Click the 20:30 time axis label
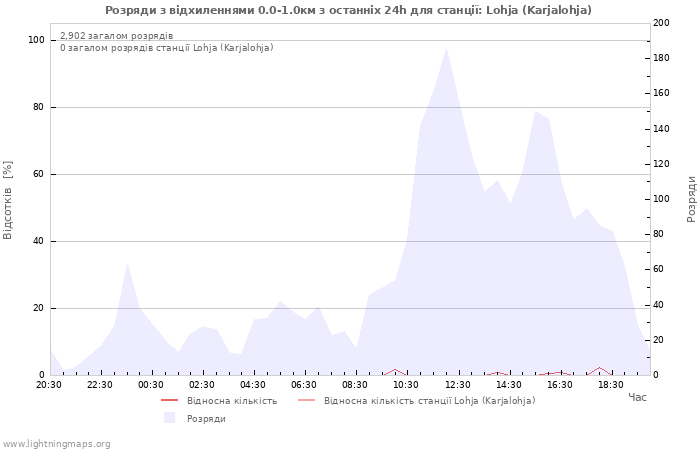Image resolution: width=700 pixels, height=450 pixels. point(49,385)
